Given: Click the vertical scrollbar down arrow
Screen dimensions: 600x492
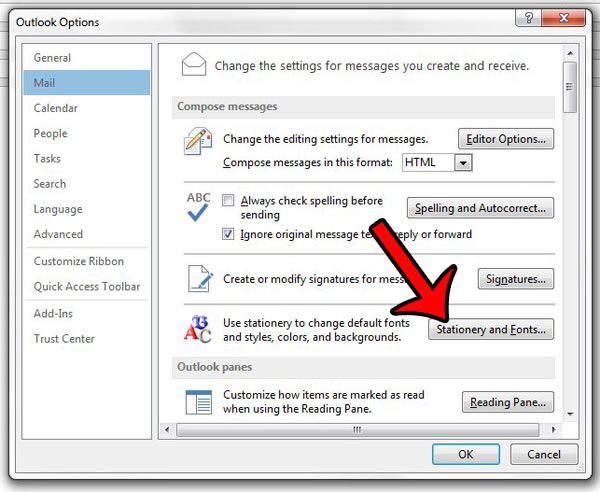Looking at the screenshot, I should coord(570,414).
